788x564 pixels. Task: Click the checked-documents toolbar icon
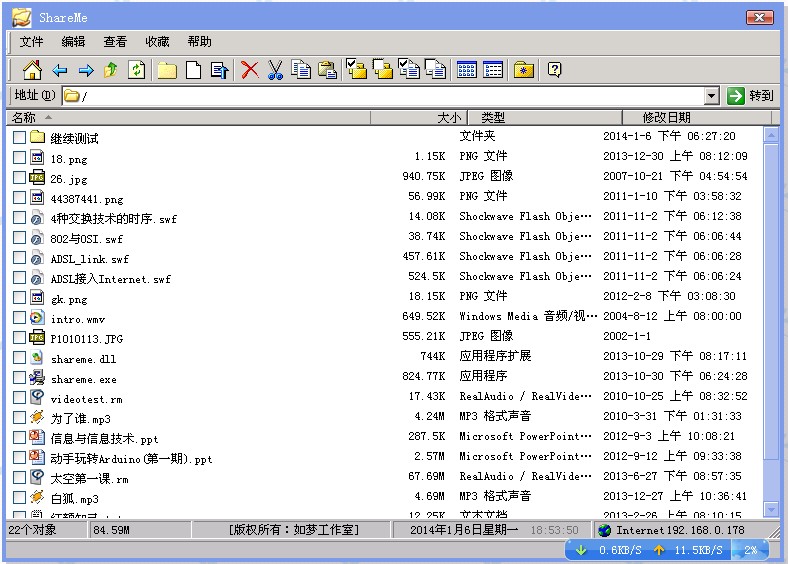tap(409, 69)
